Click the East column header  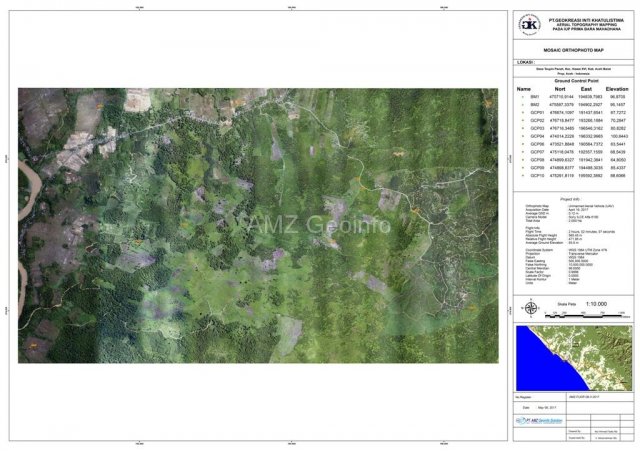coord(585,88)
